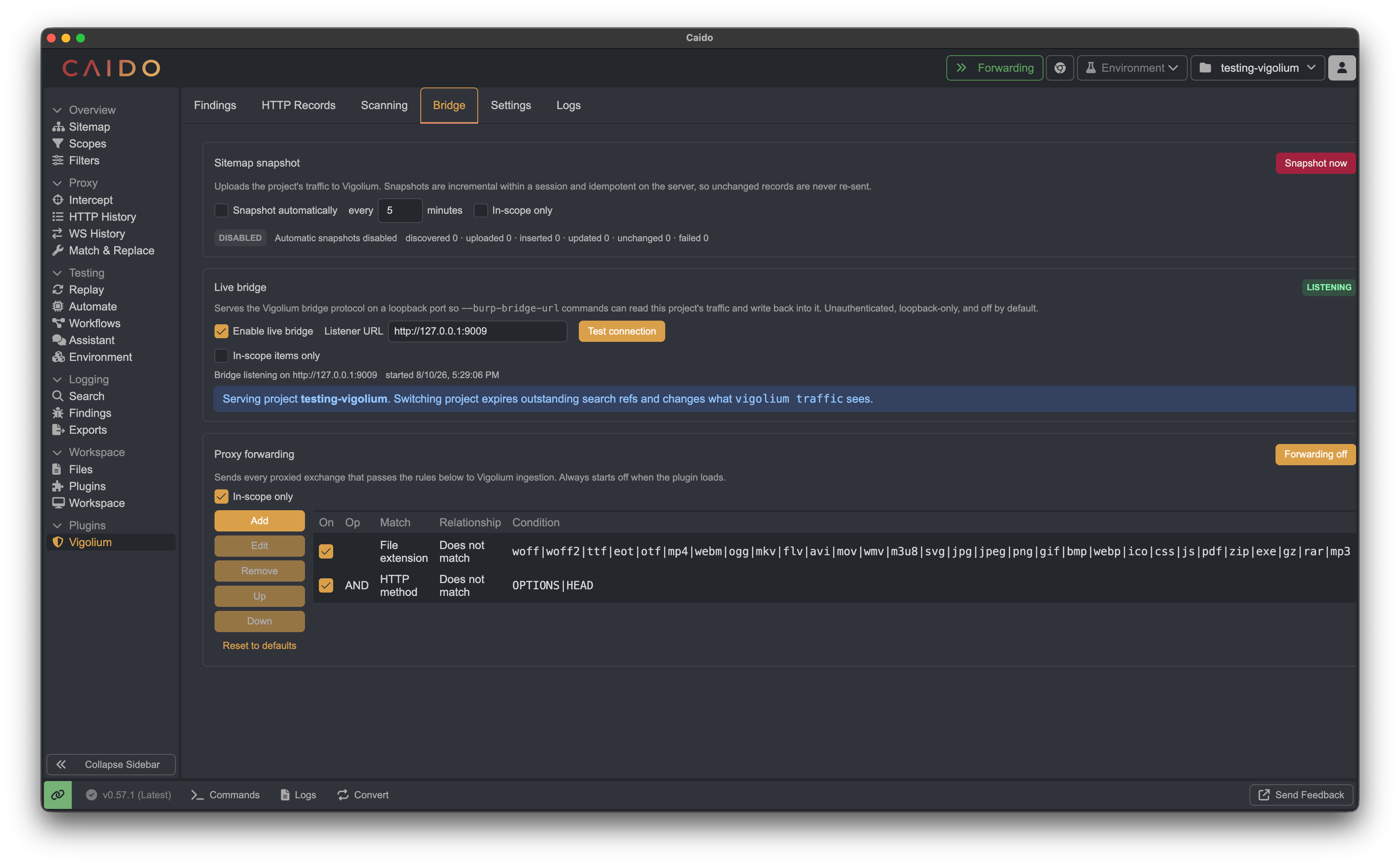The image size is (1400, 866).
Task: Click the Chrome browser icon button
Action: coord(1060,68)
